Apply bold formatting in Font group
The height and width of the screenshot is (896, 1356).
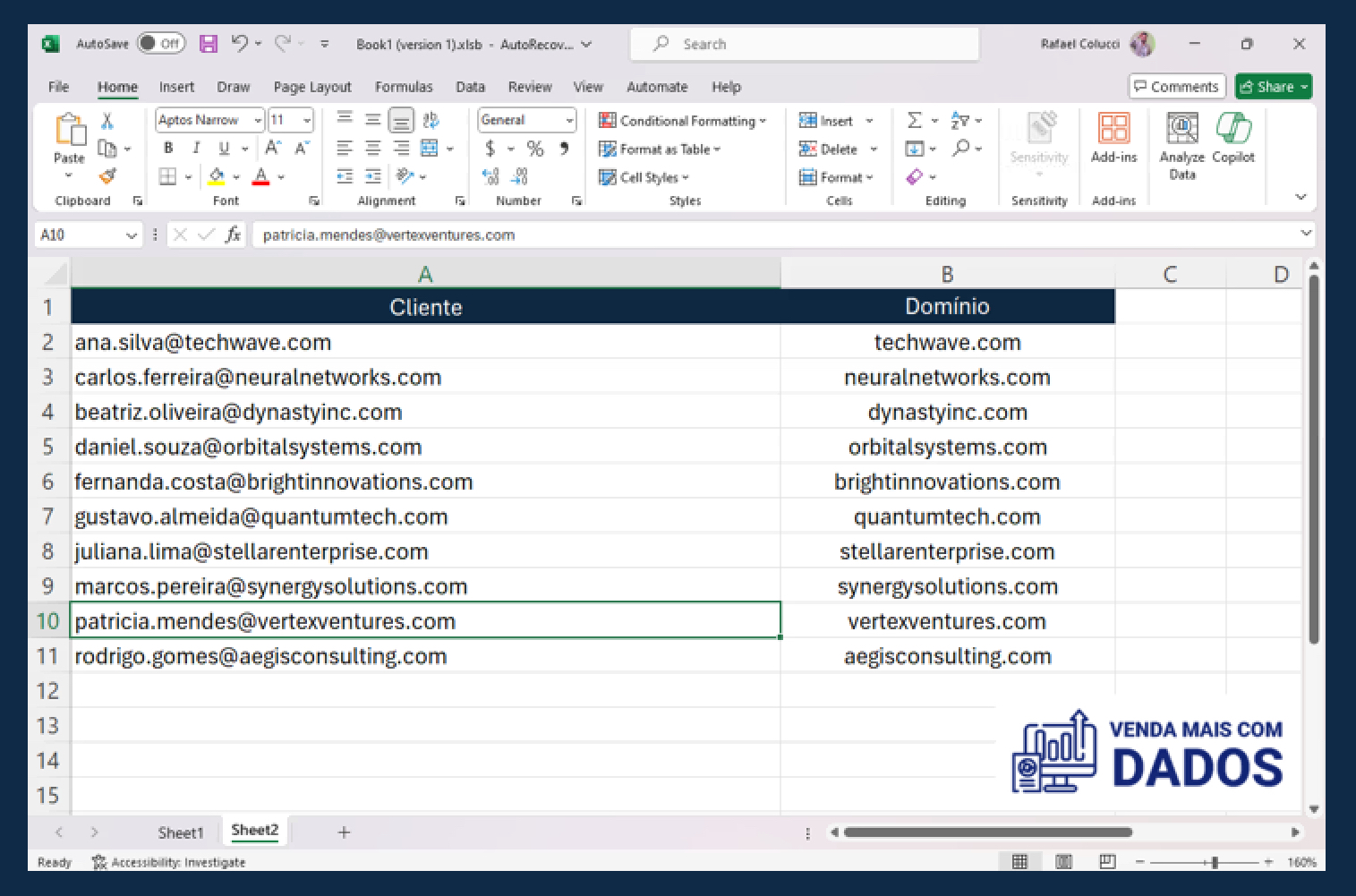point(167,148)
